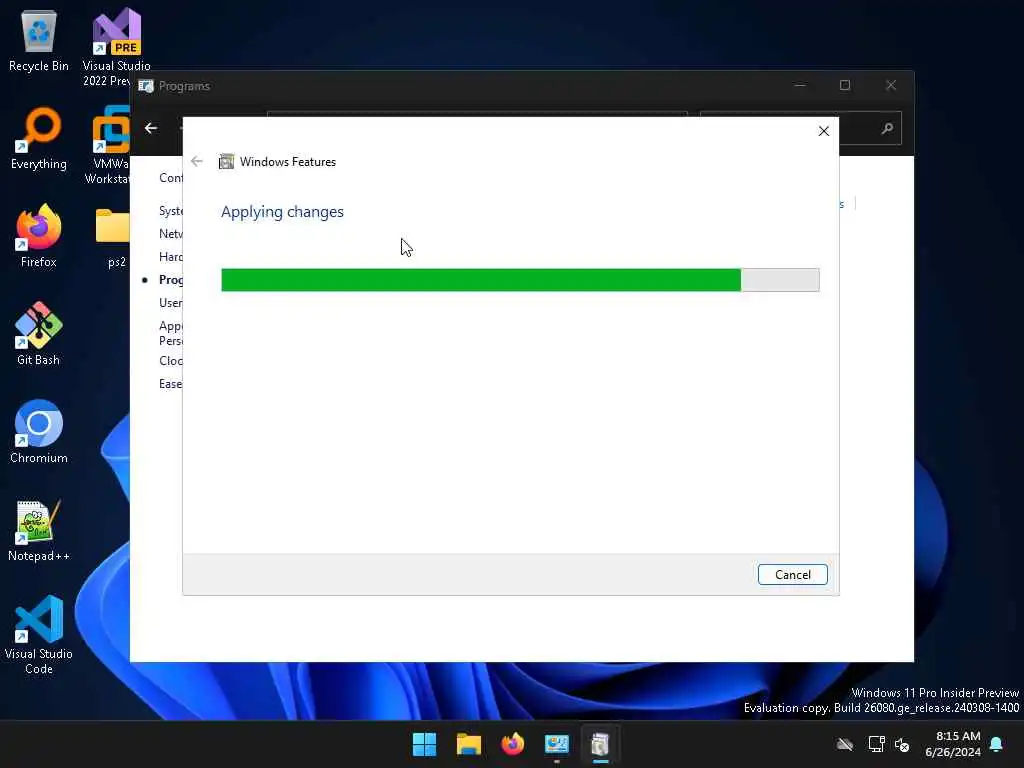Open the clock and date flyout
Image resolution: width=1024 pixels, height=768 pixels.
[953, 744]
